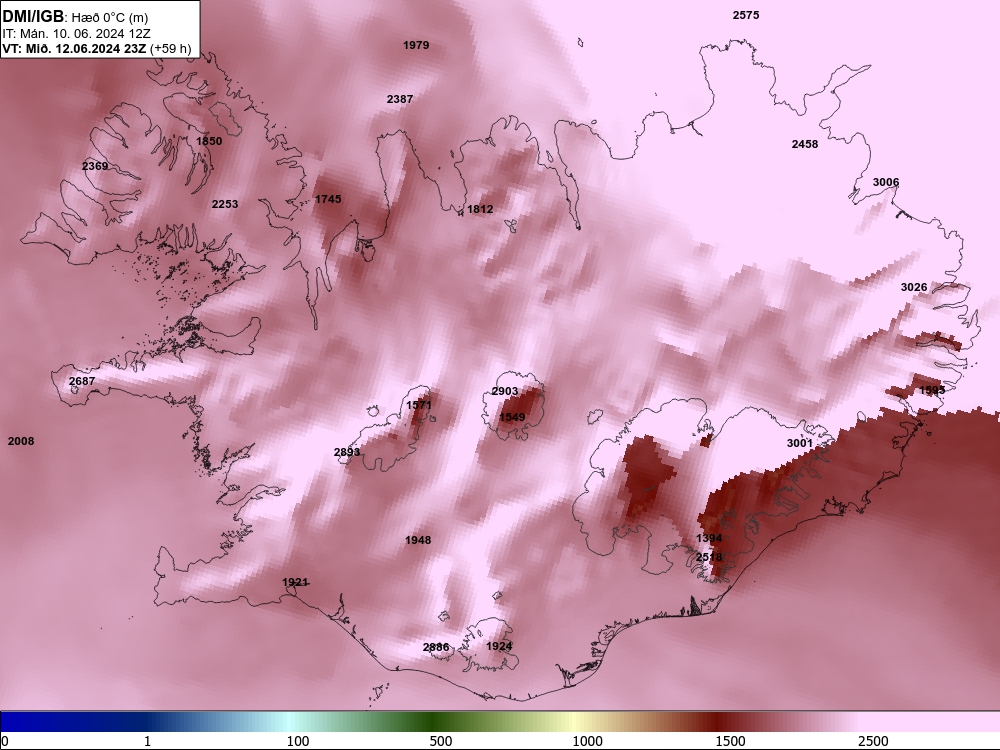Click the 2387 height value
This screenshot has width=1000, height=750.
point(400,99)
